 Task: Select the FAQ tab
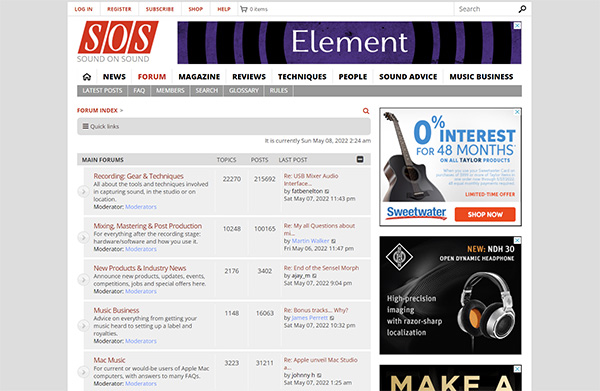tap(139, 91)
